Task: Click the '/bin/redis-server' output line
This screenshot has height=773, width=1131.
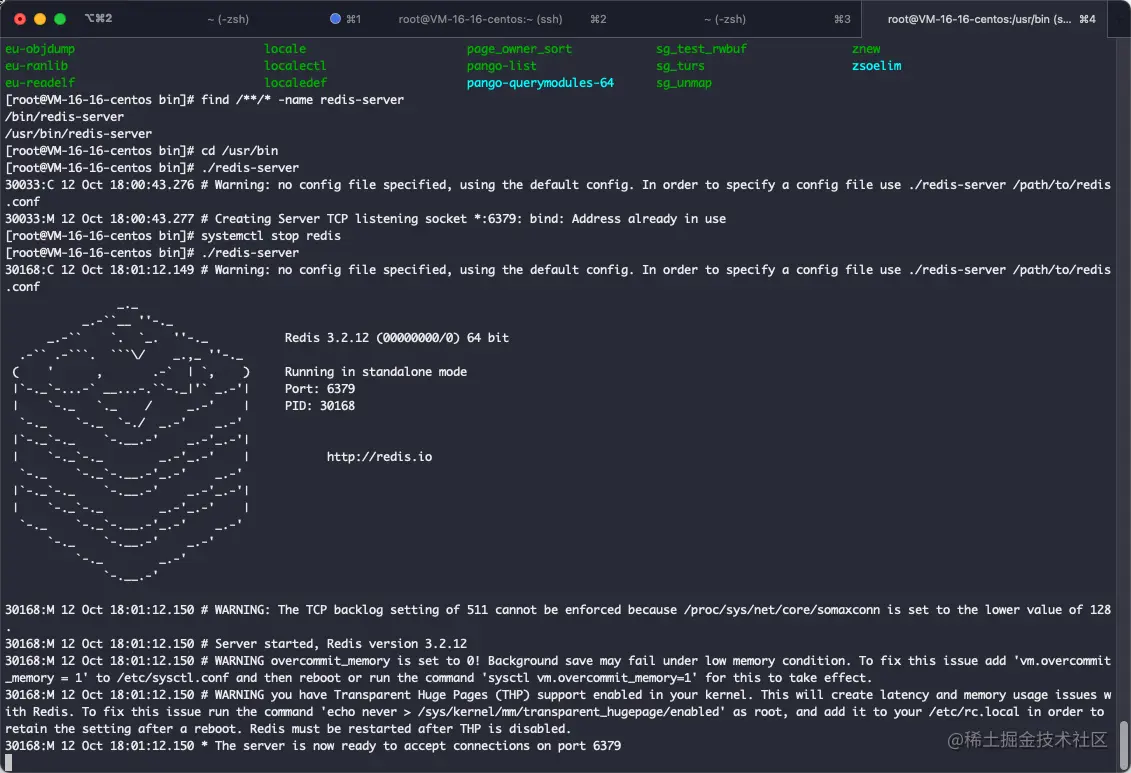Action: pos(64,116)
